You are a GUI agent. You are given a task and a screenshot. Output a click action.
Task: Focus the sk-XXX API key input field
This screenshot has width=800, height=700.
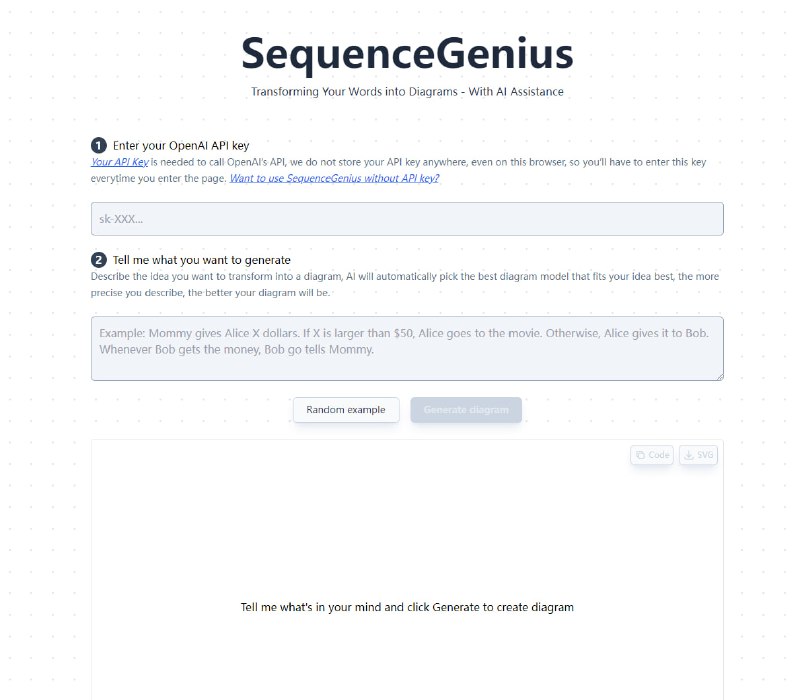(x=407, y=218)
